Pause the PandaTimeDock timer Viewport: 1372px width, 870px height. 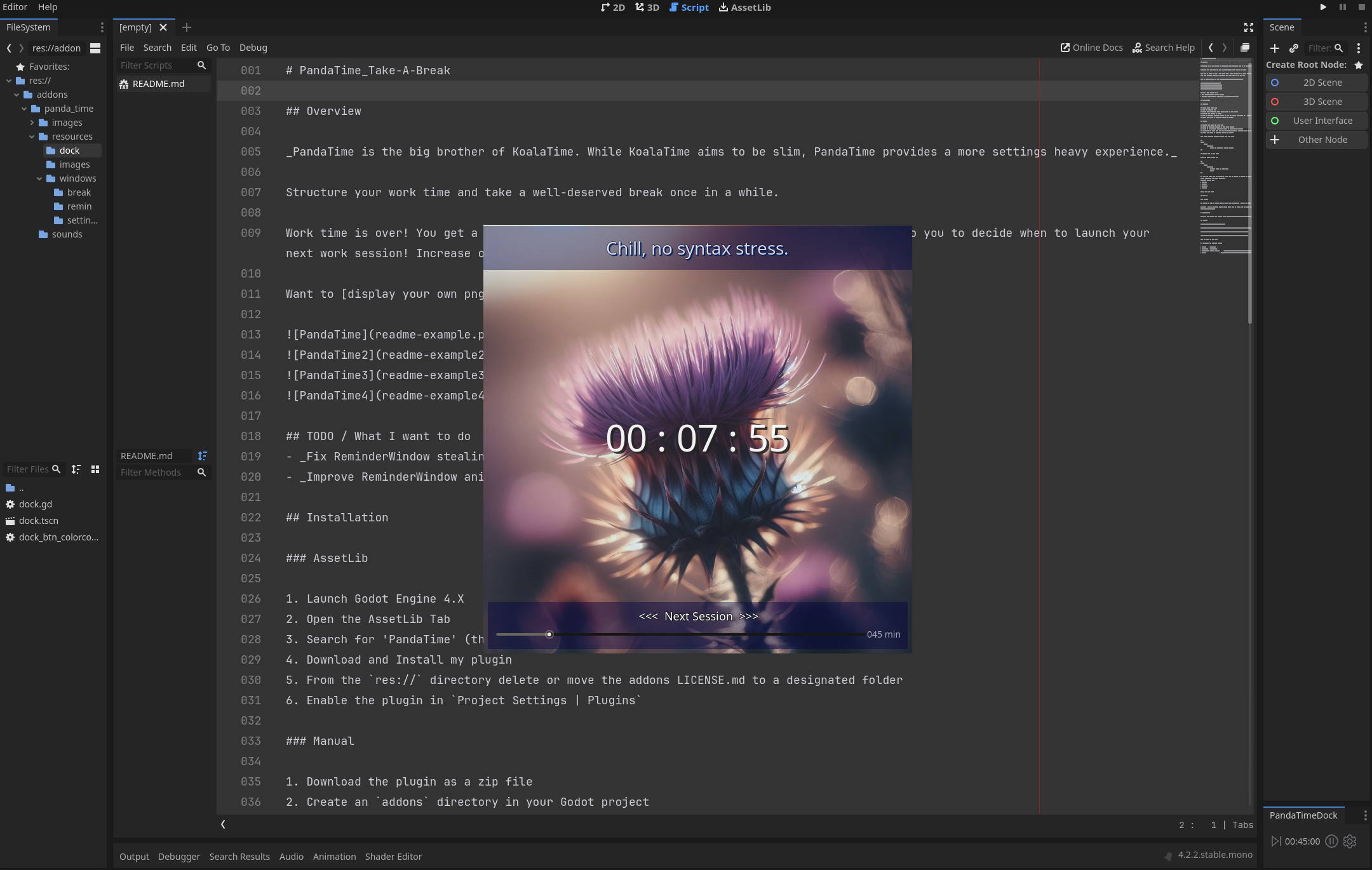[1331, 841]
